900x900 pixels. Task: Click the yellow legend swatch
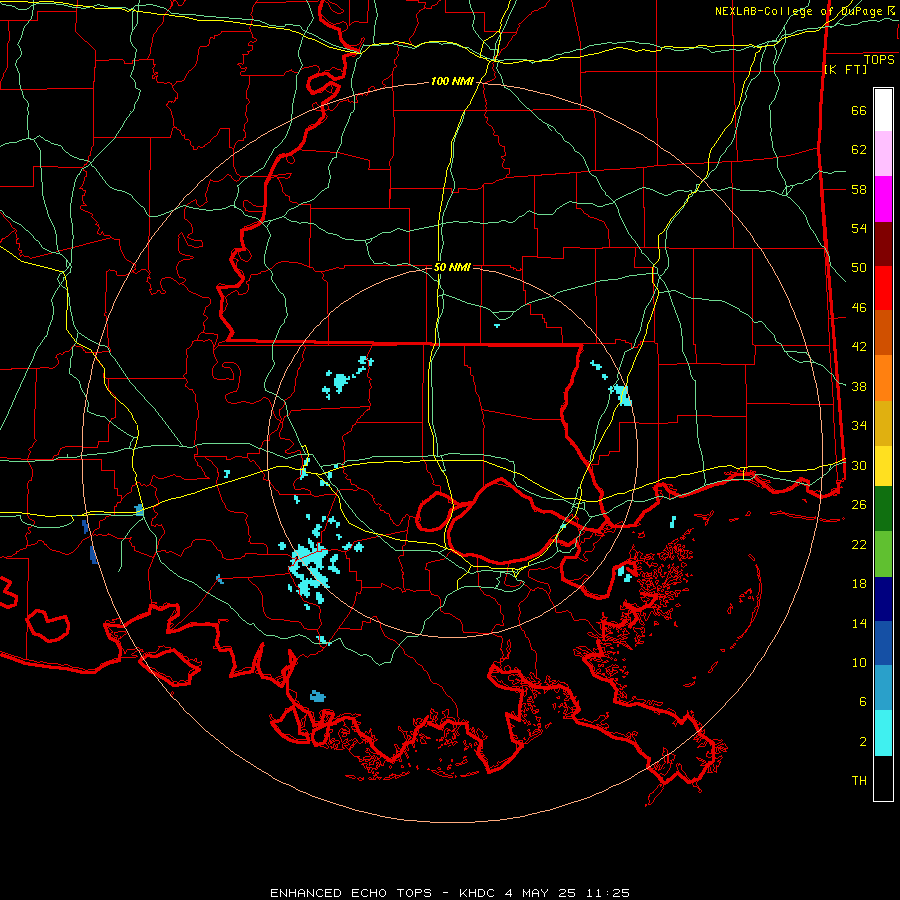(x=883, y=466)
